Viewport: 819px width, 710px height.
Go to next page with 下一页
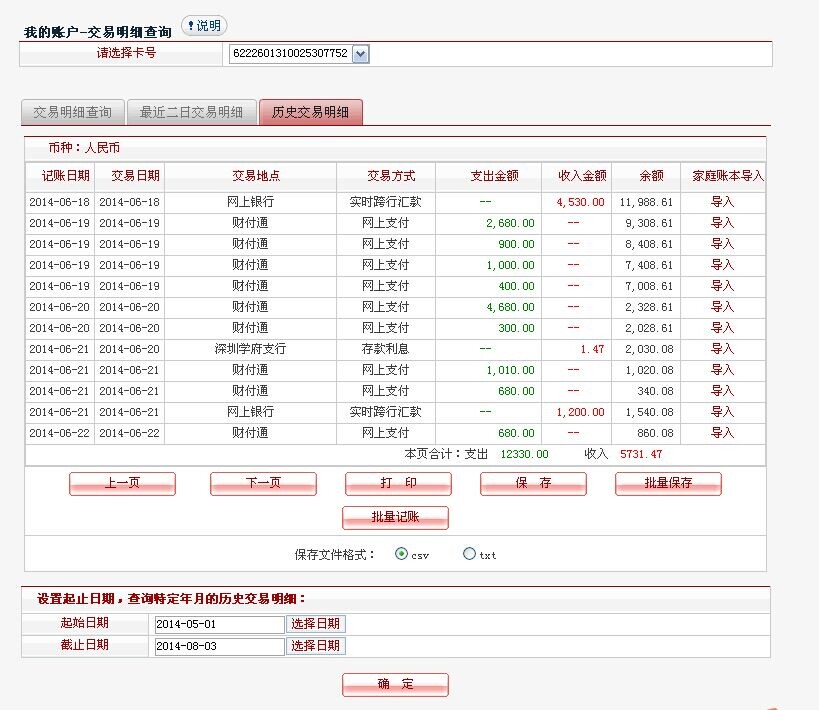click(263, 483)
